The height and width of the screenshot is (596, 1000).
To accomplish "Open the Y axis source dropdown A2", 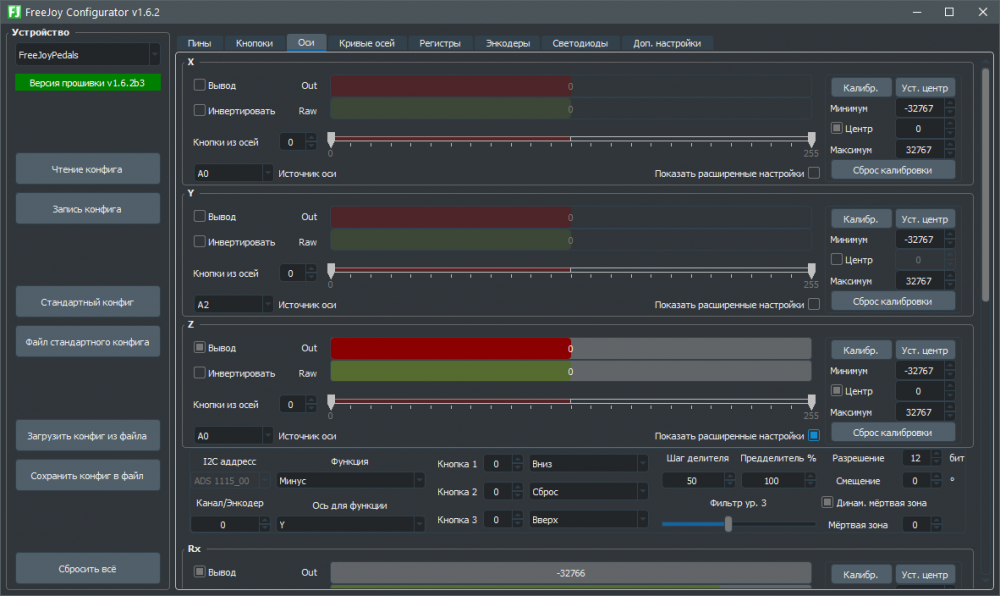I will tap(233, 304).
